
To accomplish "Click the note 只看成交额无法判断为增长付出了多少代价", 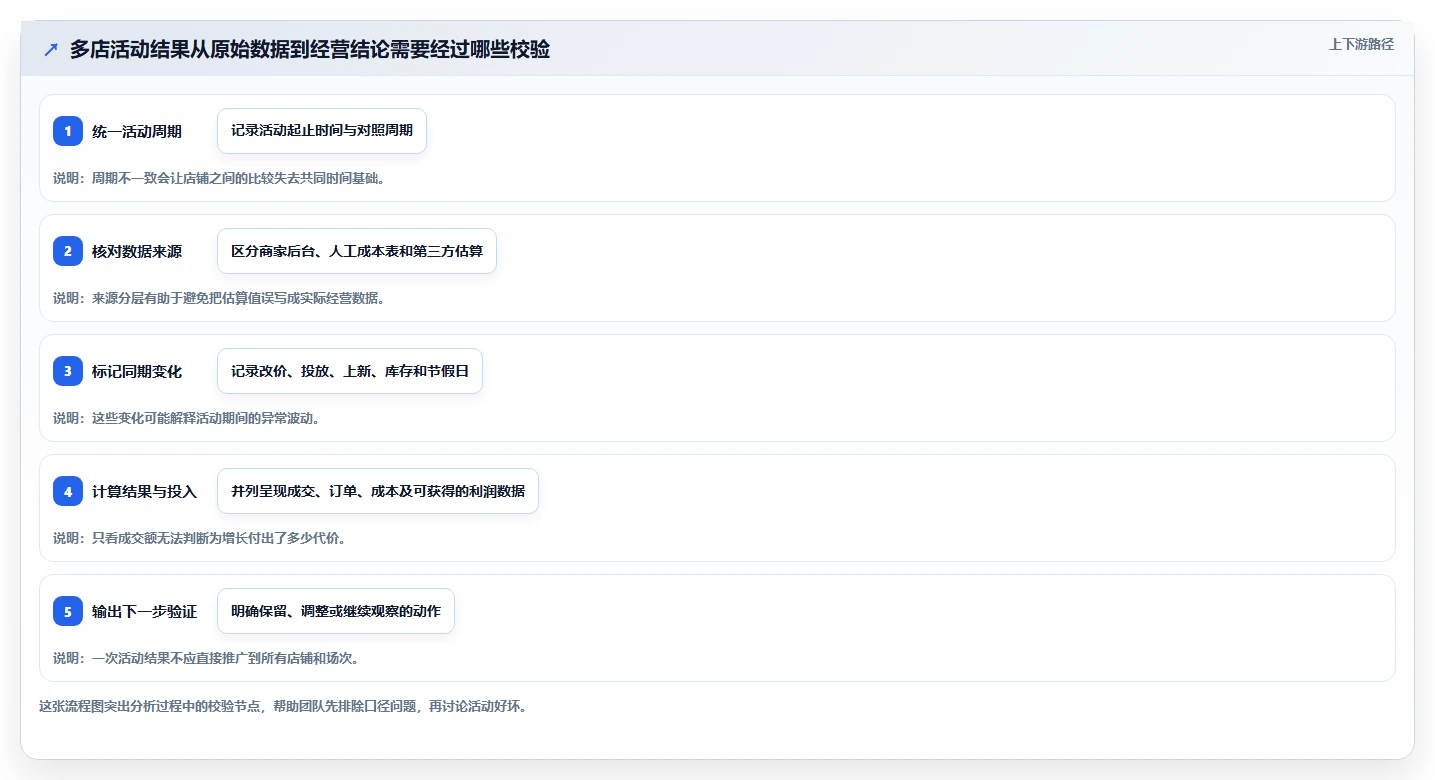I will tap(200, 538).
